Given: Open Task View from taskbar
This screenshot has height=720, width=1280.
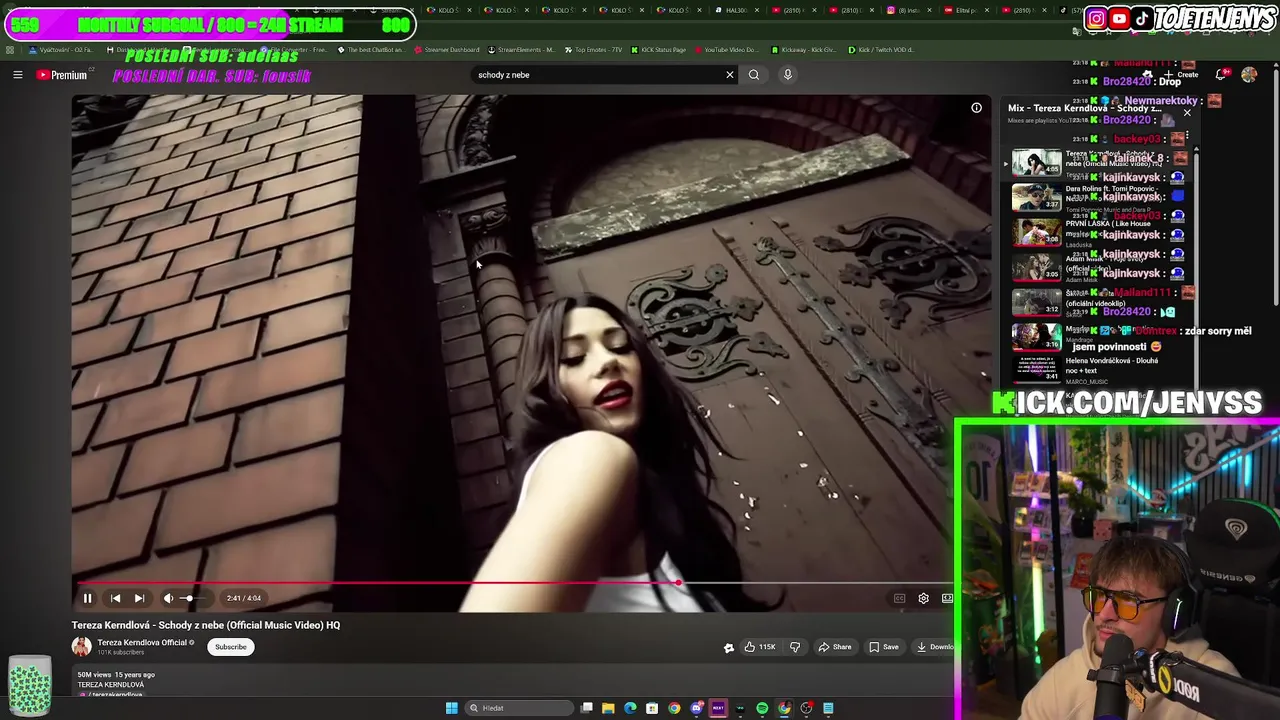Looking at the screenshot, I should coord(587,708).
